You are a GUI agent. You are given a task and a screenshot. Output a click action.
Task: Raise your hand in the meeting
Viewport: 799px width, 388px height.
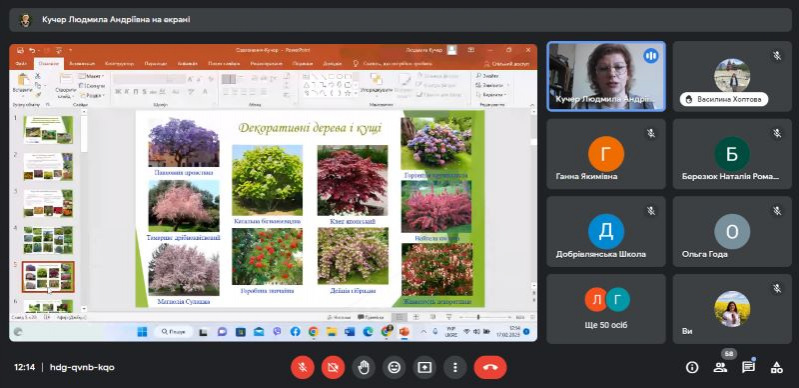tap(363, 367)
